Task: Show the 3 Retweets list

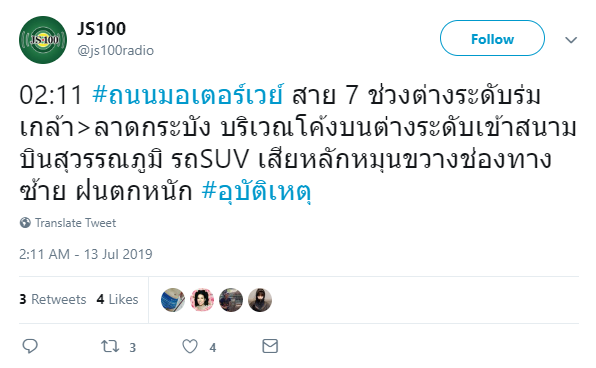Action: click(53, 300)
